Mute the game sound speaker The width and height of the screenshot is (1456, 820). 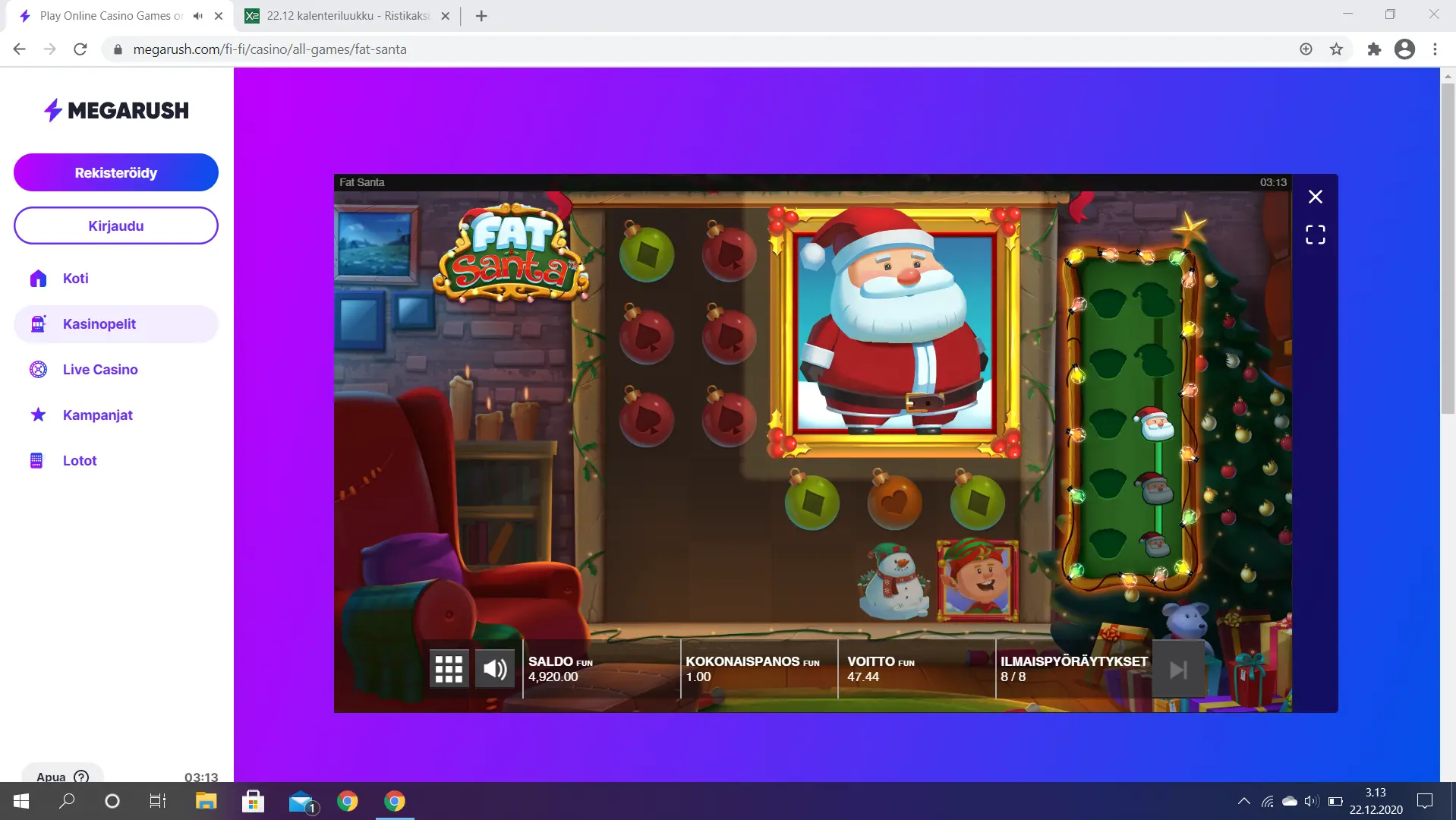click(495, 669)
